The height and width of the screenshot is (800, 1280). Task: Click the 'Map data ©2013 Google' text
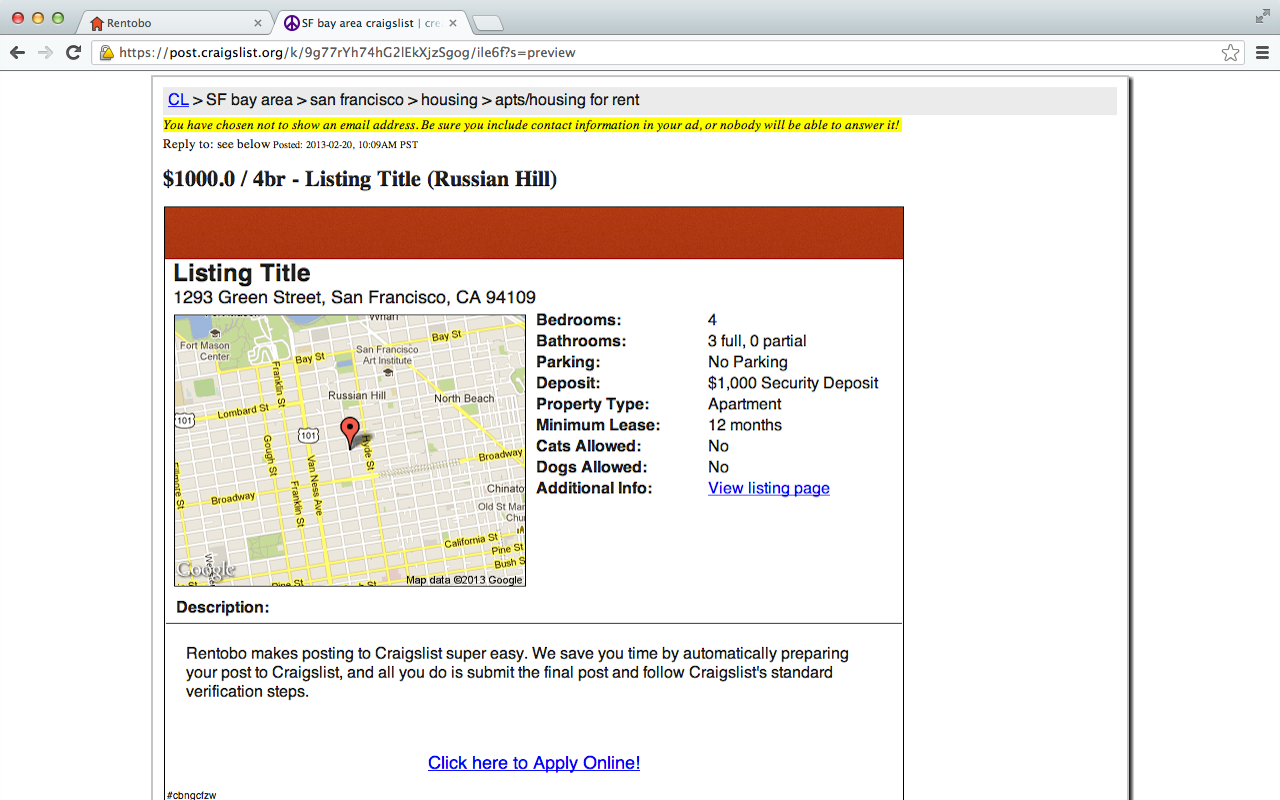point(464,580)
